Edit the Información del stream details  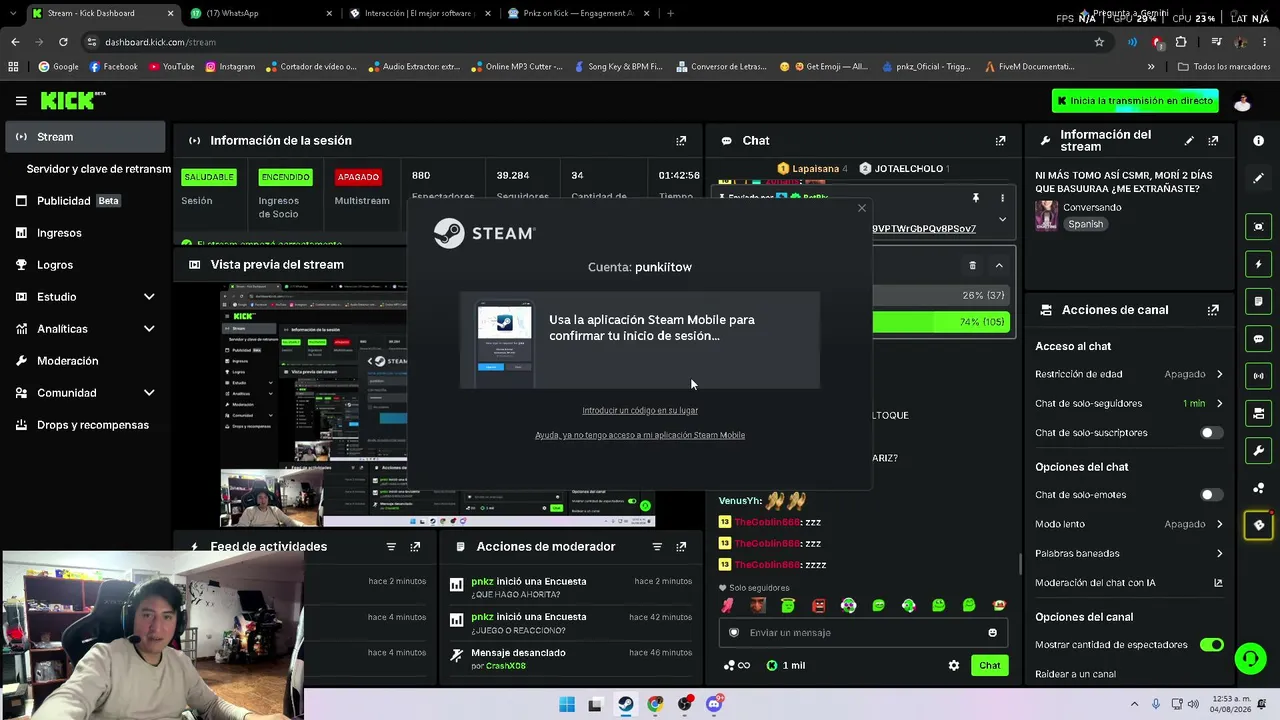[x=1189, y=141]
